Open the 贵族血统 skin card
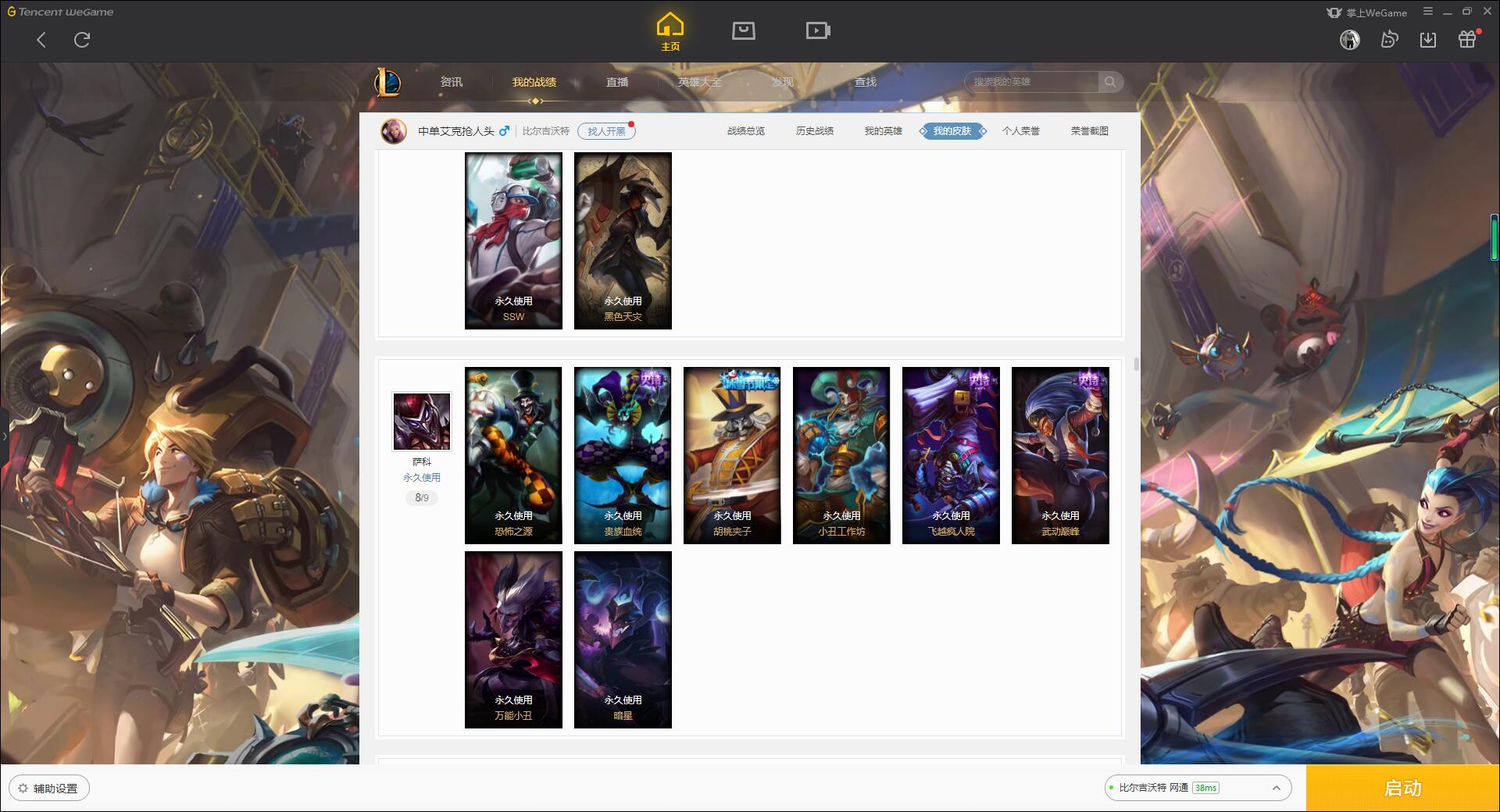 623,455
